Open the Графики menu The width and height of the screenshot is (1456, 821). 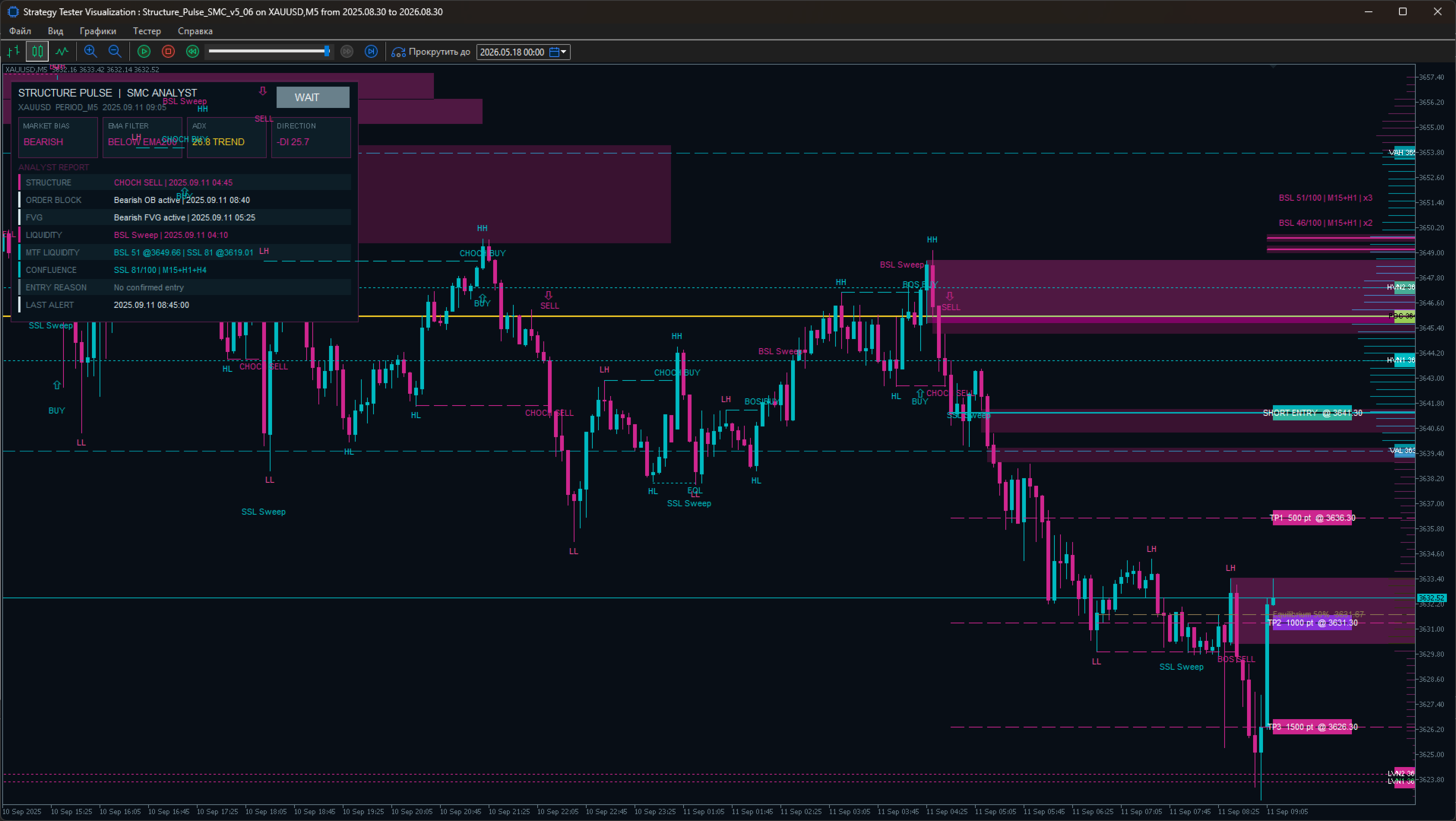pos(98,31)
